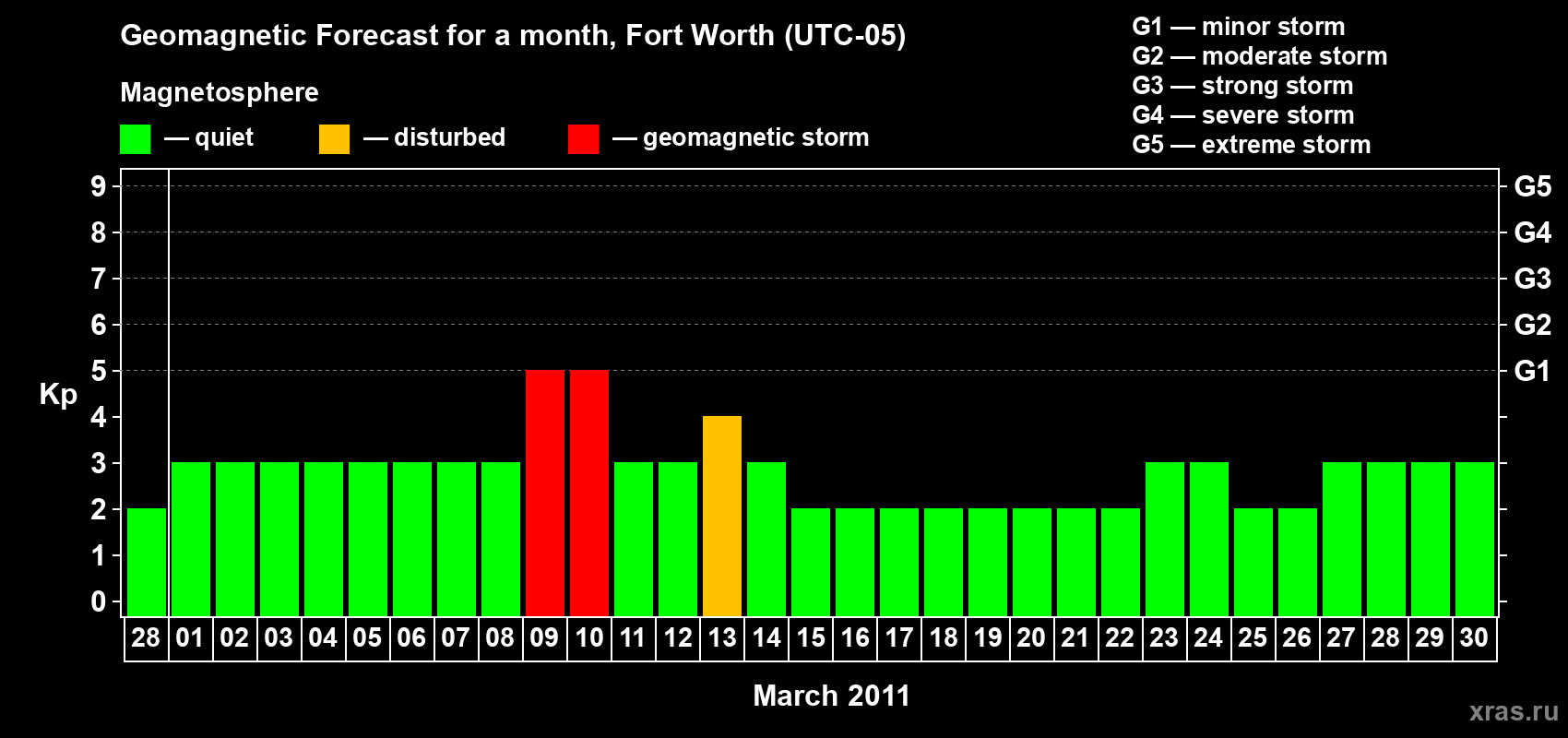Click the G3 label on the right axis
Image resolution: width=1568 pixels, height=738 pixels.
click(1533, 279)
